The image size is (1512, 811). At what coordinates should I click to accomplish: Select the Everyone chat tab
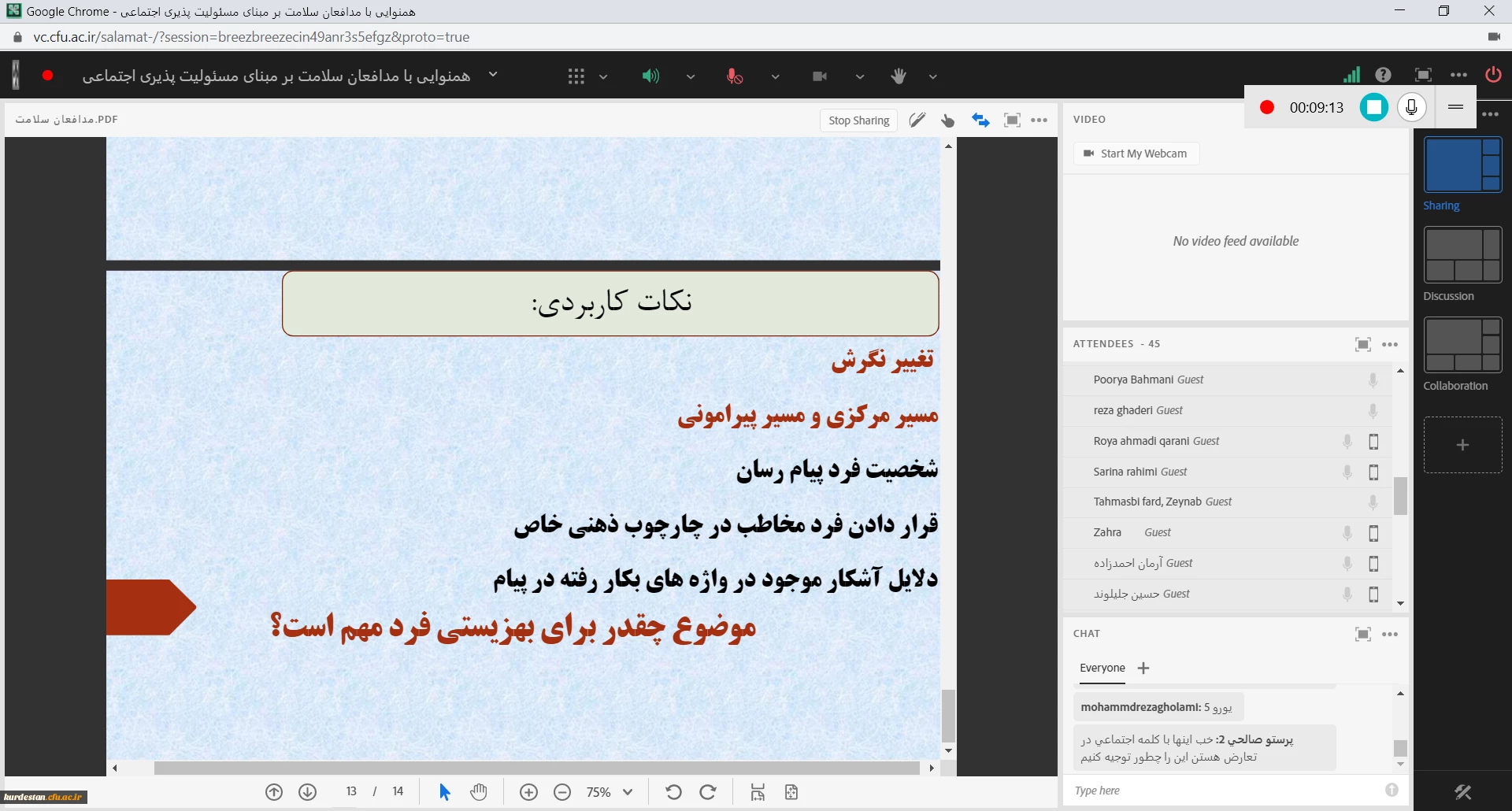[1102, 668]
